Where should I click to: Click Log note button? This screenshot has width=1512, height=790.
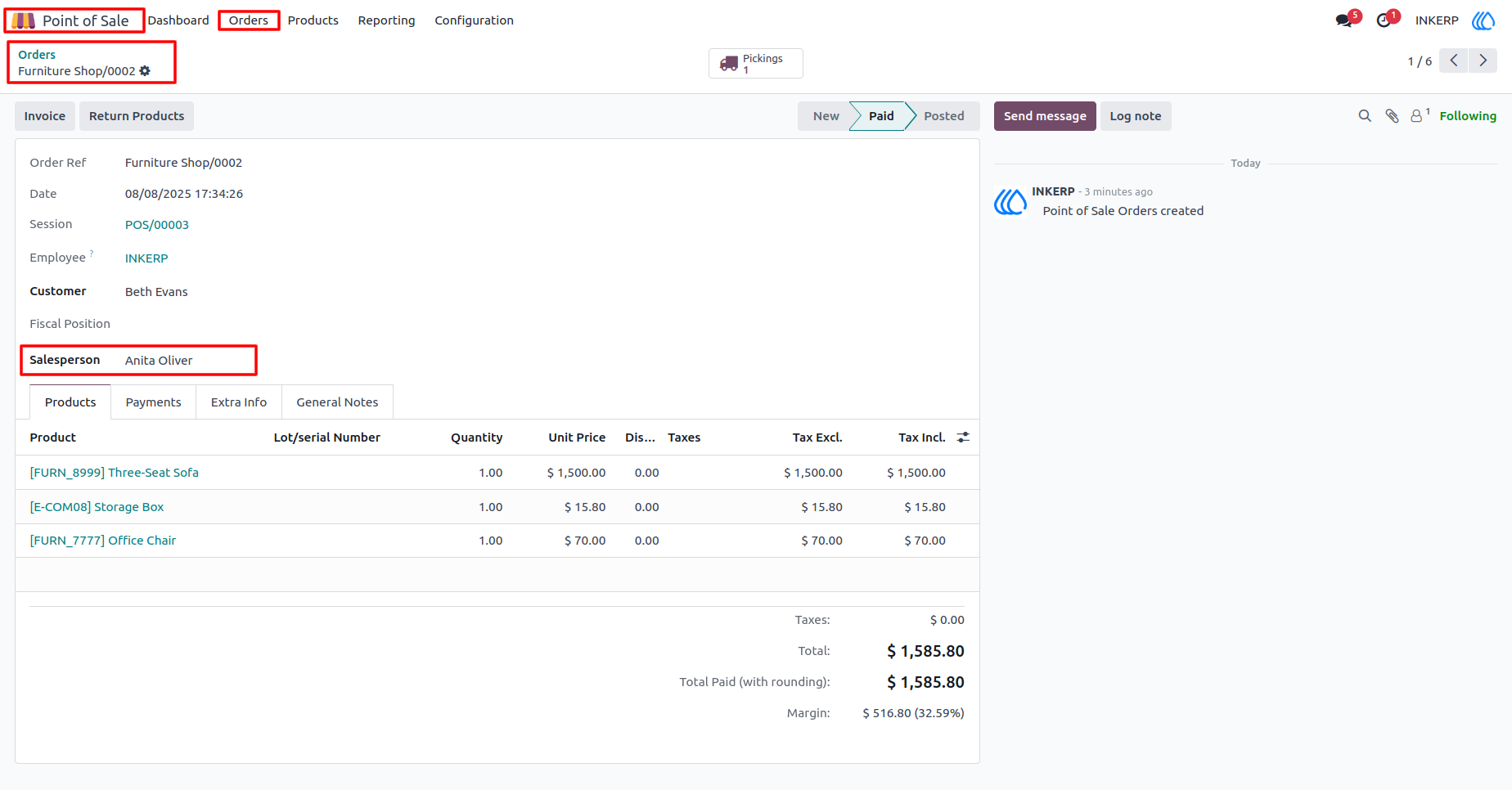coord(1136,116)
